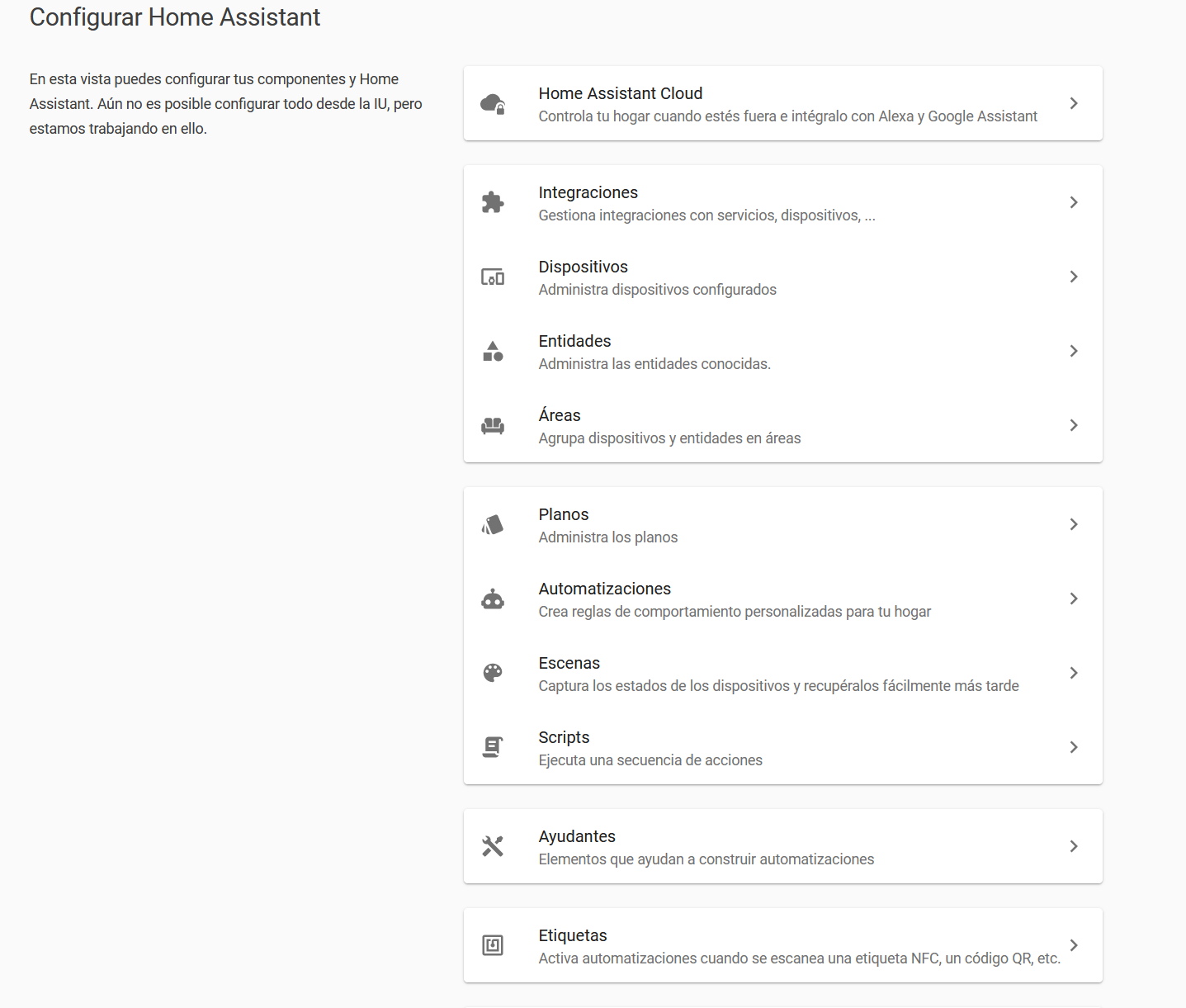Image resolution: width=1186 pixels, height=1008 pixels.
Task: Go to the Automatizaciones title
Action: [x=605, y=589]
